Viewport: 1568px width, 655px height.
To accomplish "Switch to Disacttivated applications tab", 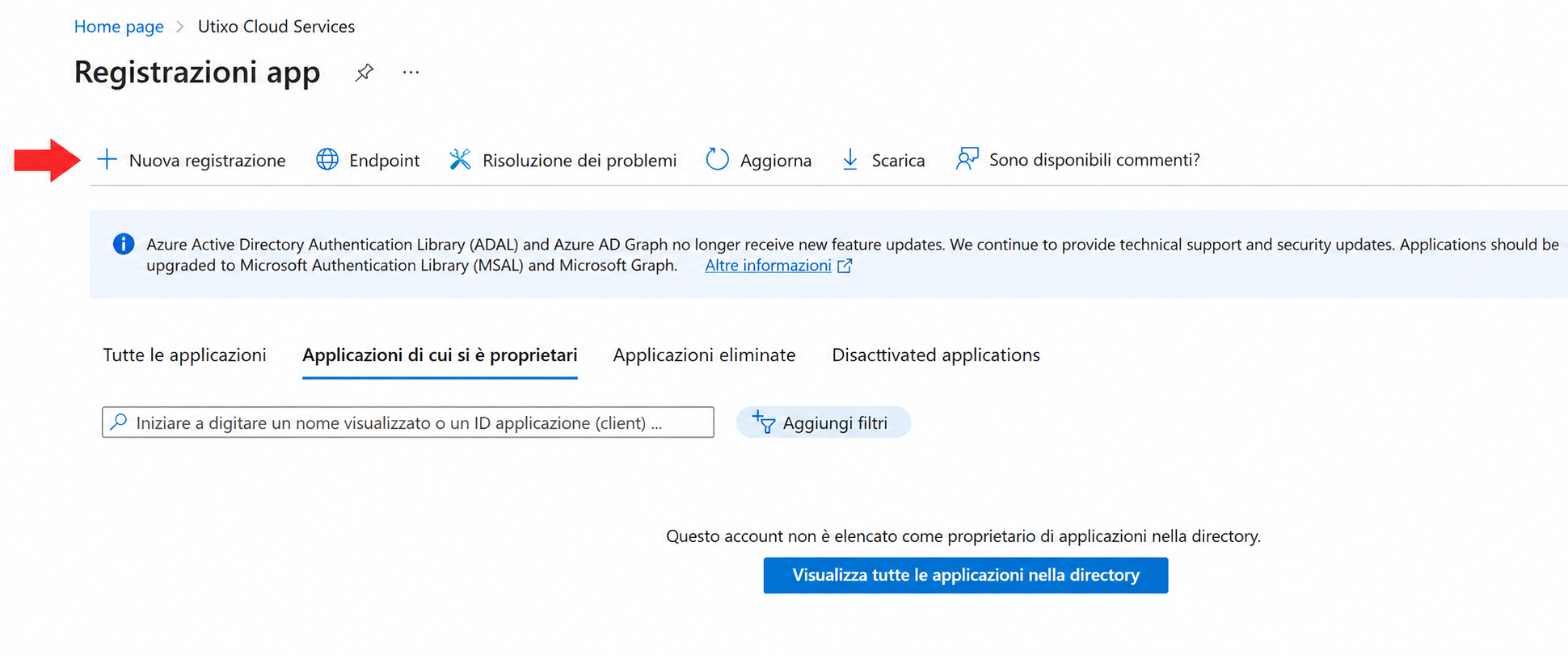I will click(936, 355).
